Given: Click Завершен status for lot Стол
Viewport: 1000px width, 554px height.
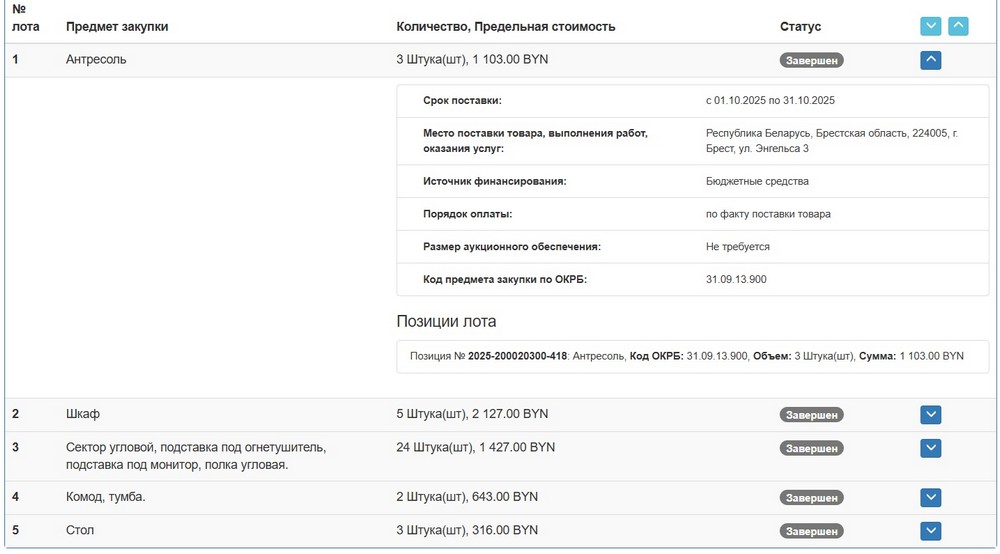Looking at the screenshot, I should click(811, 531).
